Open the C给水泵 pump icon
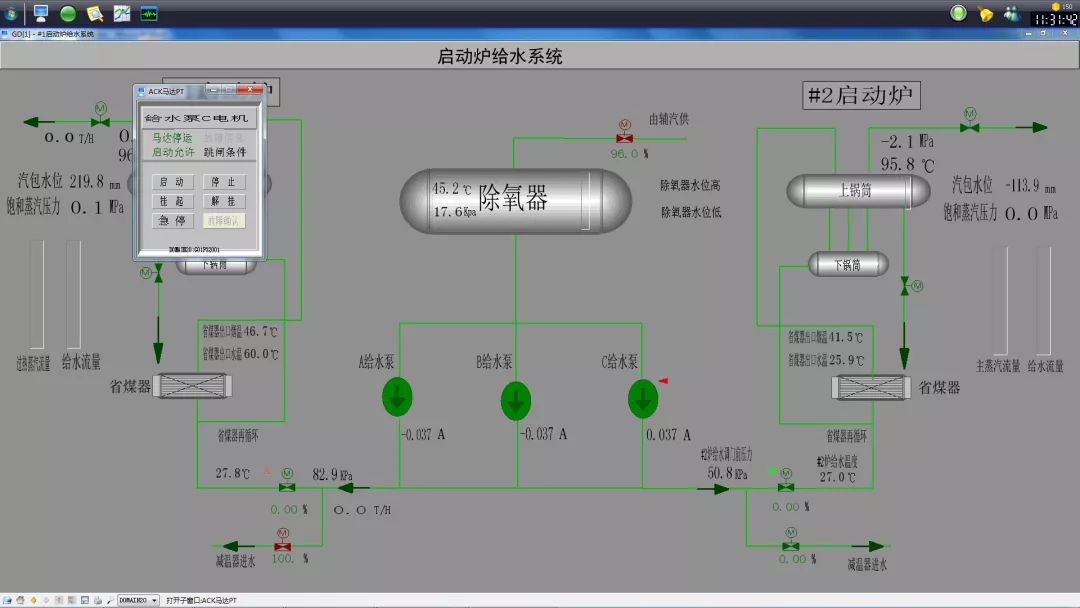The image size is (1080, 608). (643, 398)
